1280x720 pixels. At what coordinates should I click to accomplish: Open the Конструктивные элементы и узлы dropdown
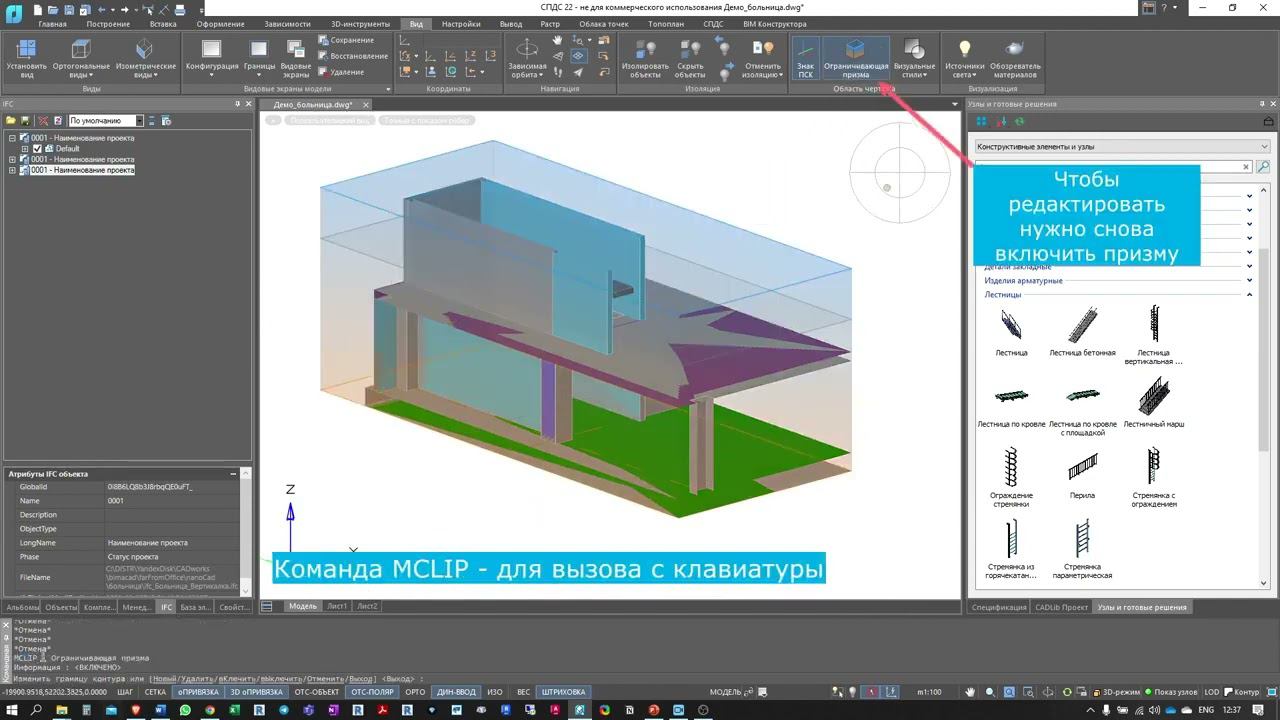1262,146
